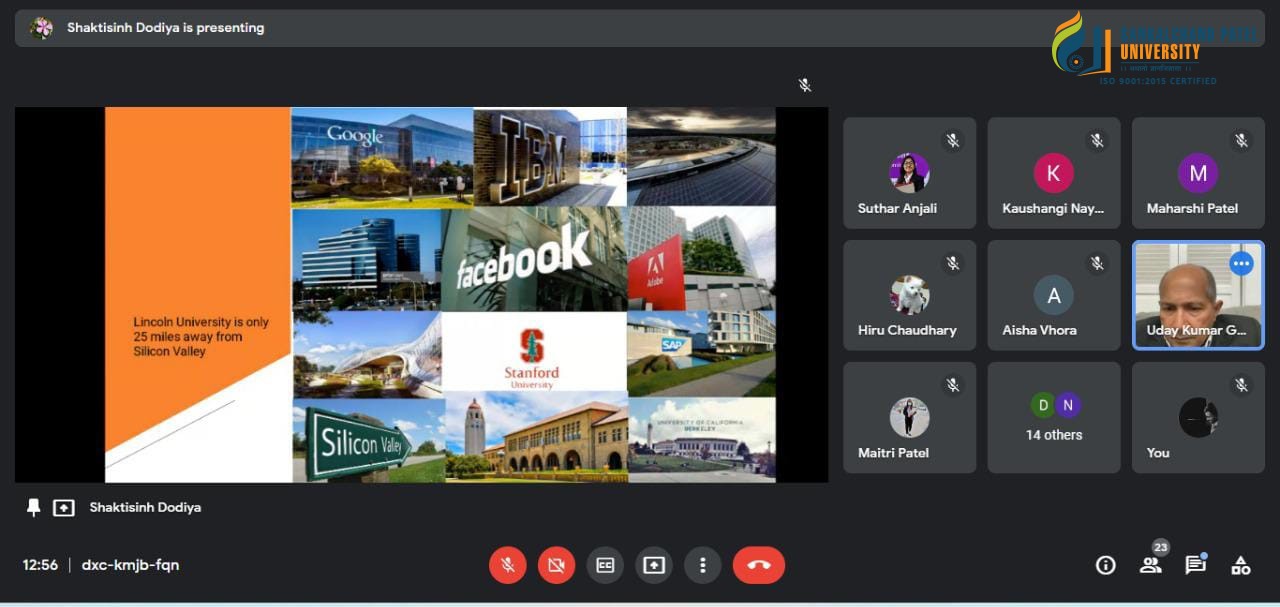Viewport: 1280px width, 607px height.
Task: Click muted mic icon on Kaushangi tile
Action: pyautogui.click(x=1097, y=141)
